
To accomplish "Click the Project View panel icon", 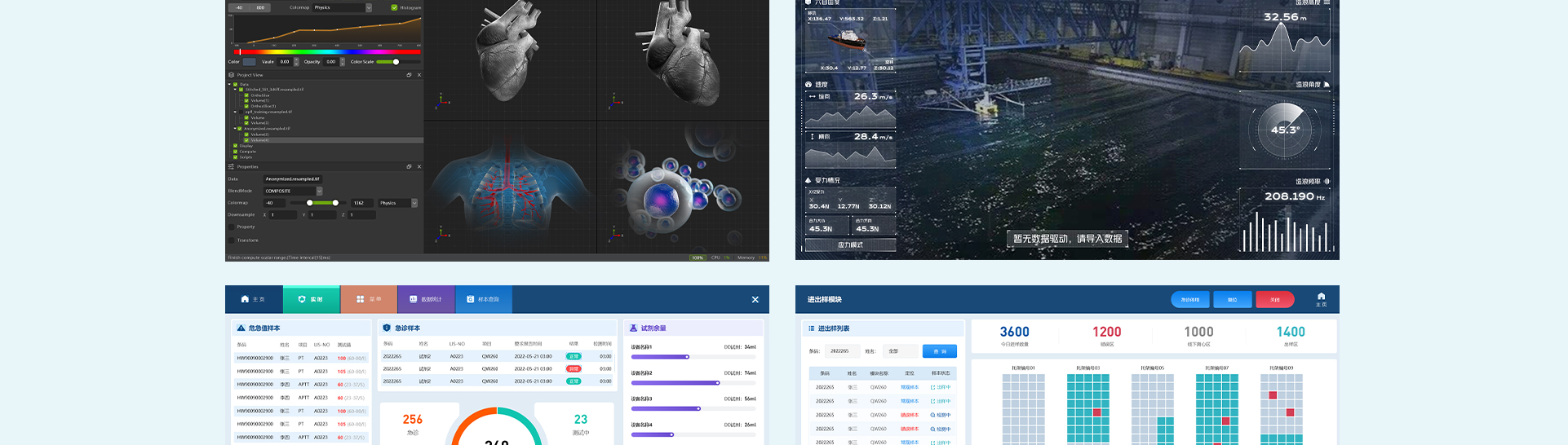I will (x=232, y=75).
